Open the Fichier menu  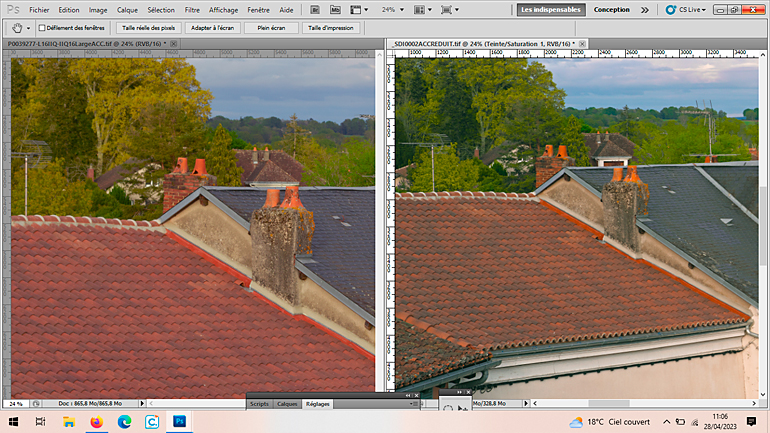[39, 10]
